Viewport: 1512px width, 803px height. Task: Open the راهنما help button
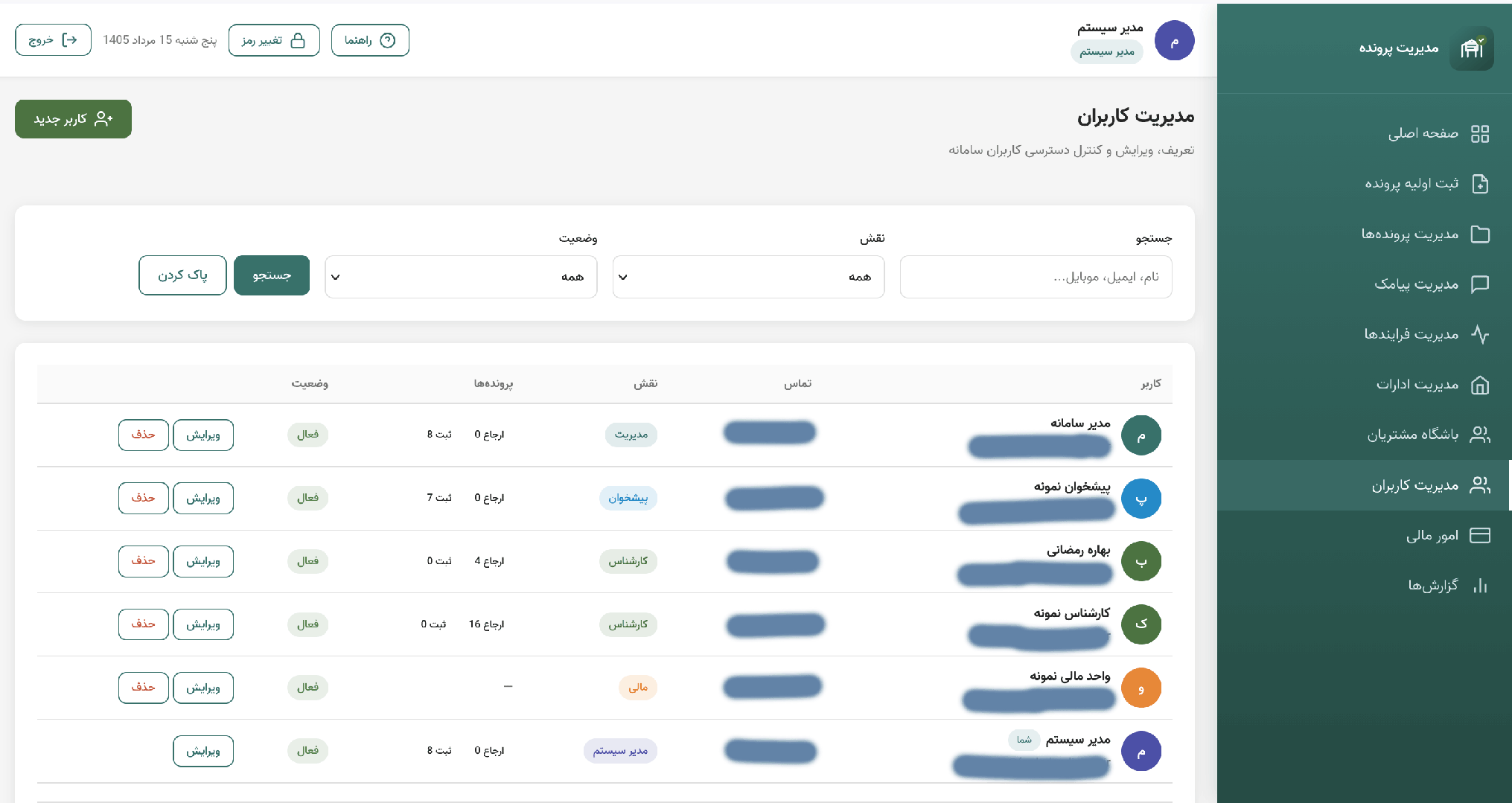pos(370,40)
